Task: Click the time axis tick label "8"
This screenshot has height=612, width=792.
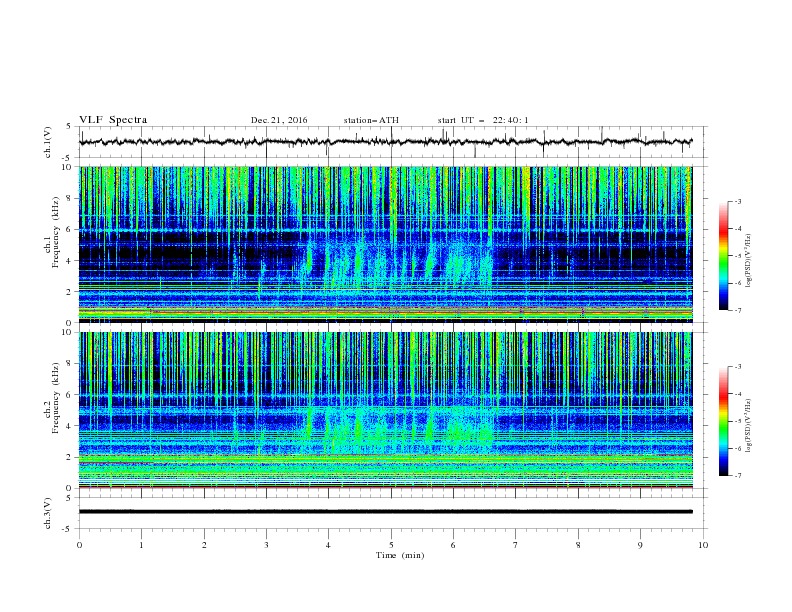Action: (x=578, y=545)
